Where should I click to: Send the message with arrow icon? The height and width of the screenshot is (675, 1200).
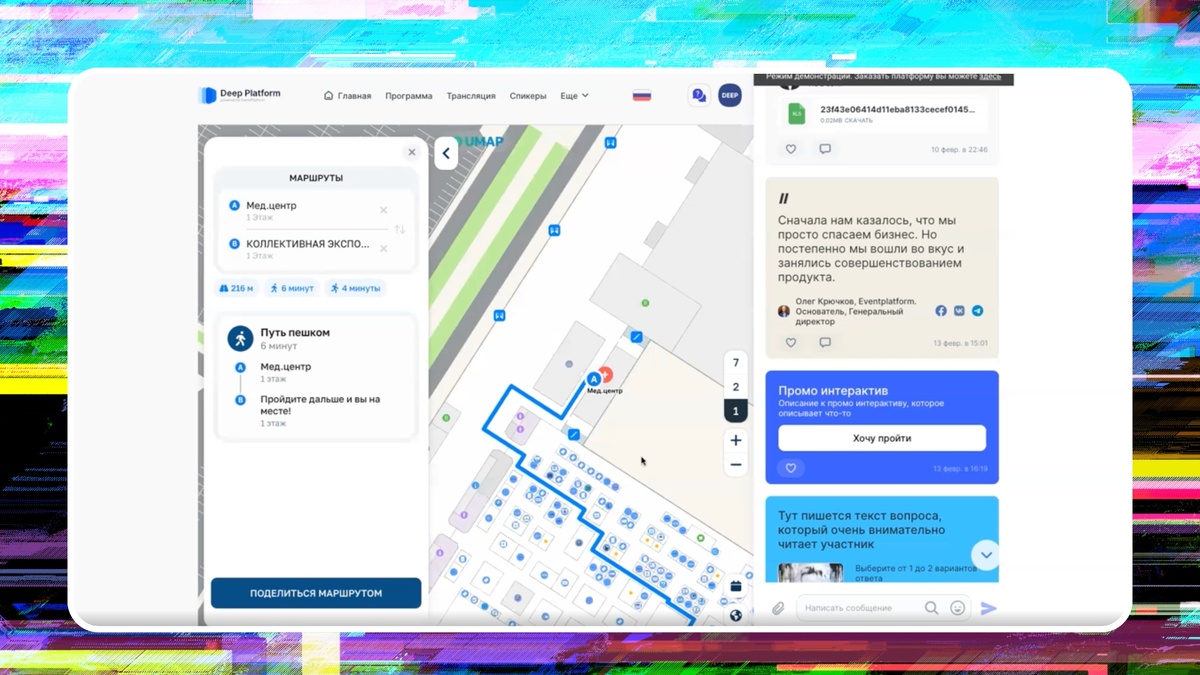988,608
